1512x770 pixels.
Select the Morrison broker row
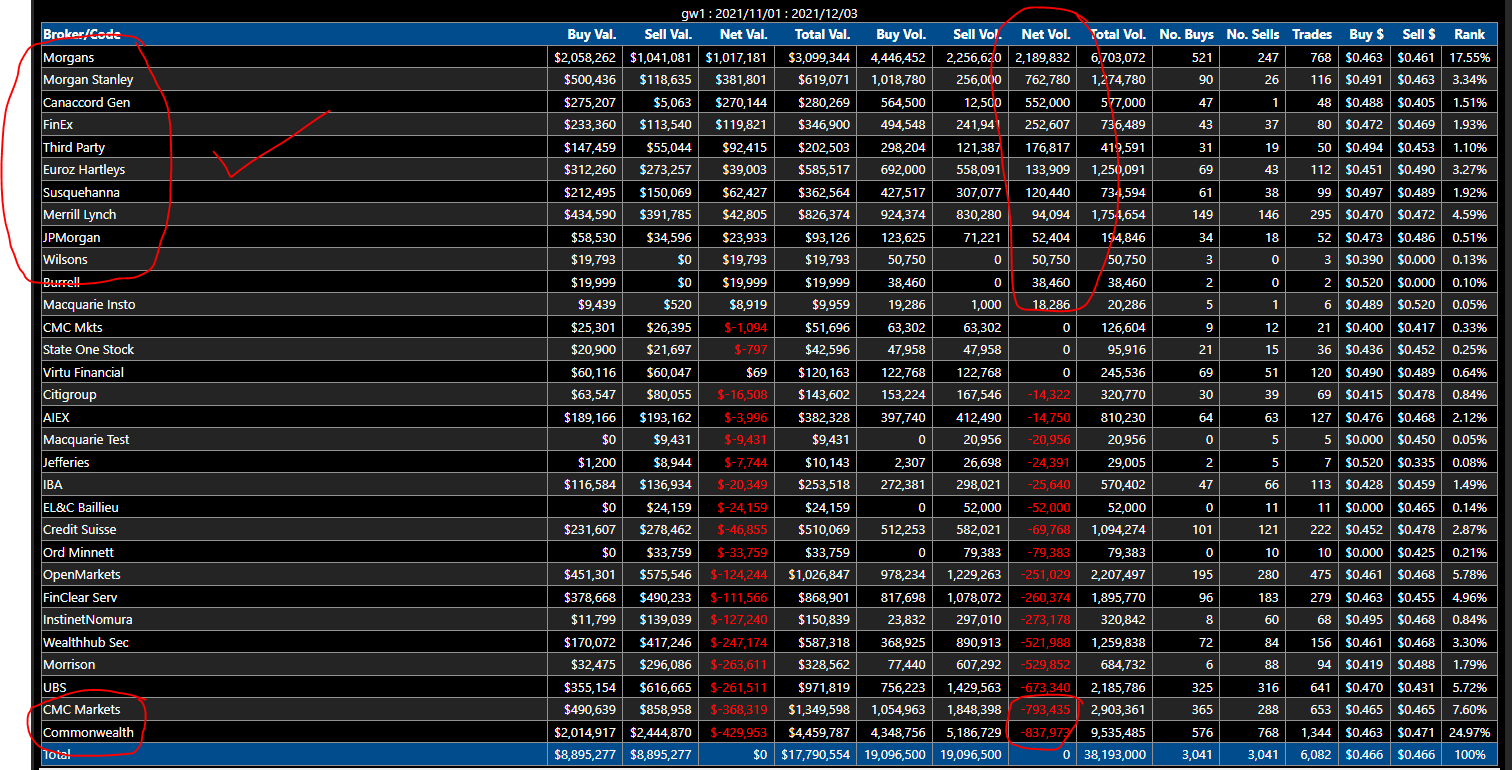tap(770, 665)
